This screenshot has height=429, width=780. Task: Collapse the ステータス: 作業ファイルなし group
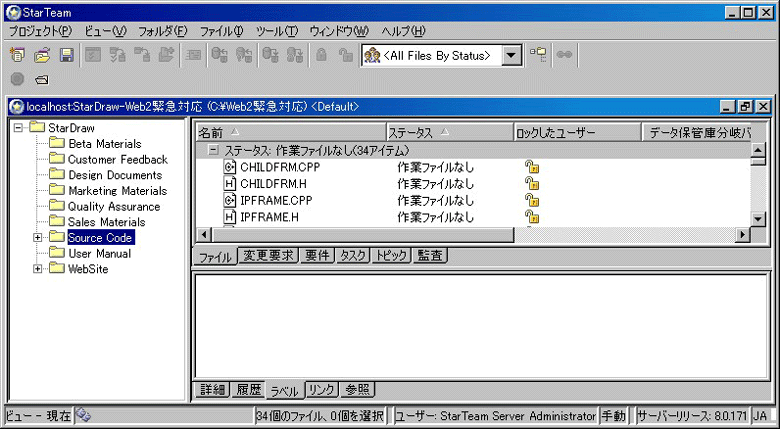point(213,150)
